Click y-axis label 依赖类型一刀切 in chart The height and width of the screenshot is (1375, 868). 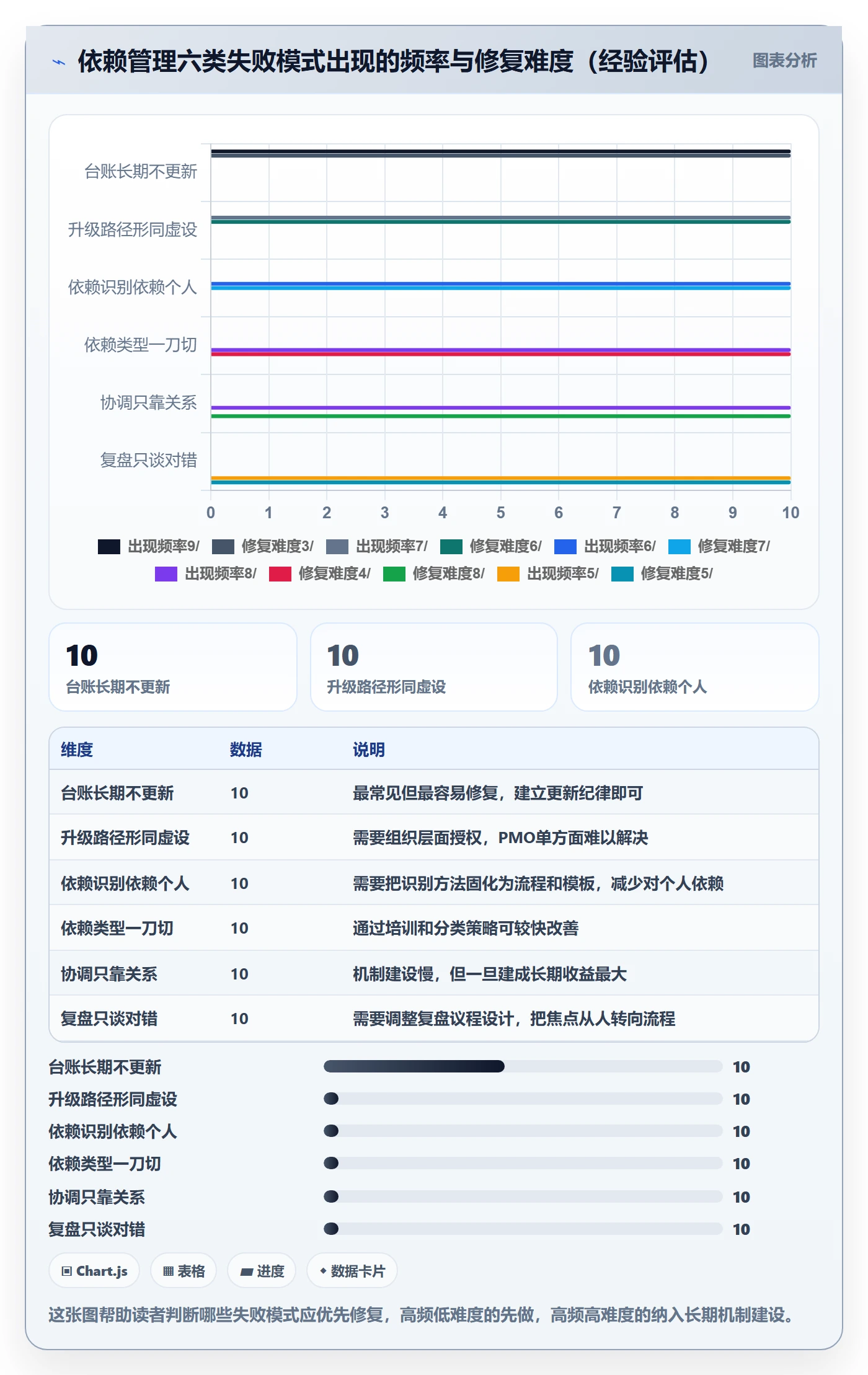[141, 345]
